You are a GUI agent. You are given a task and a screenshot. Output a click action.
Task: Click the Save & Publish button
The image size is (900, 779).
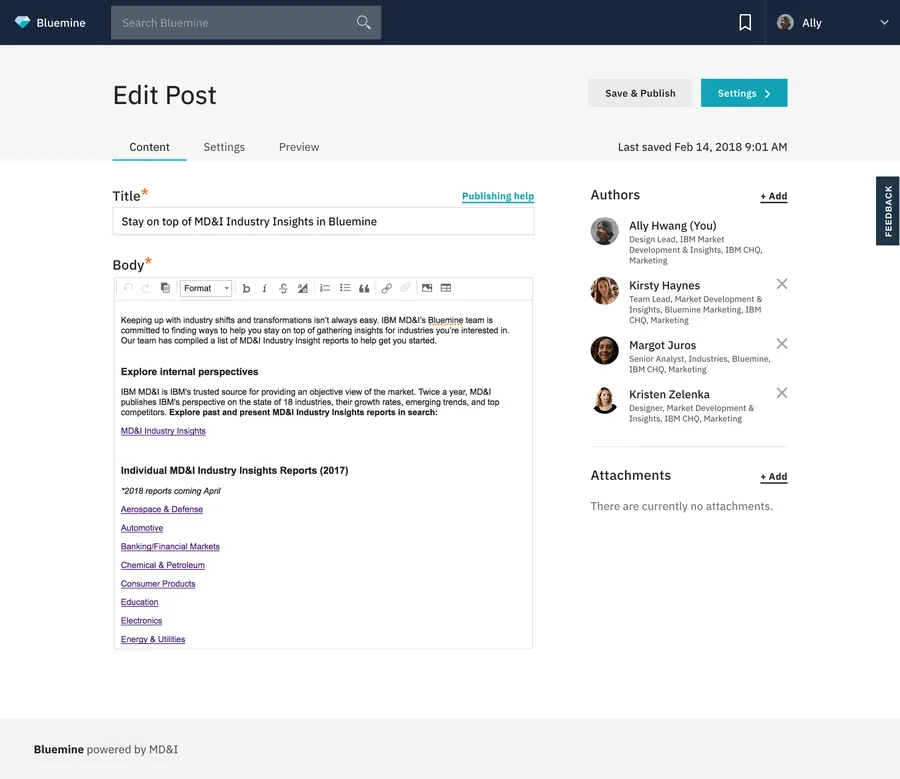point(640,93)
